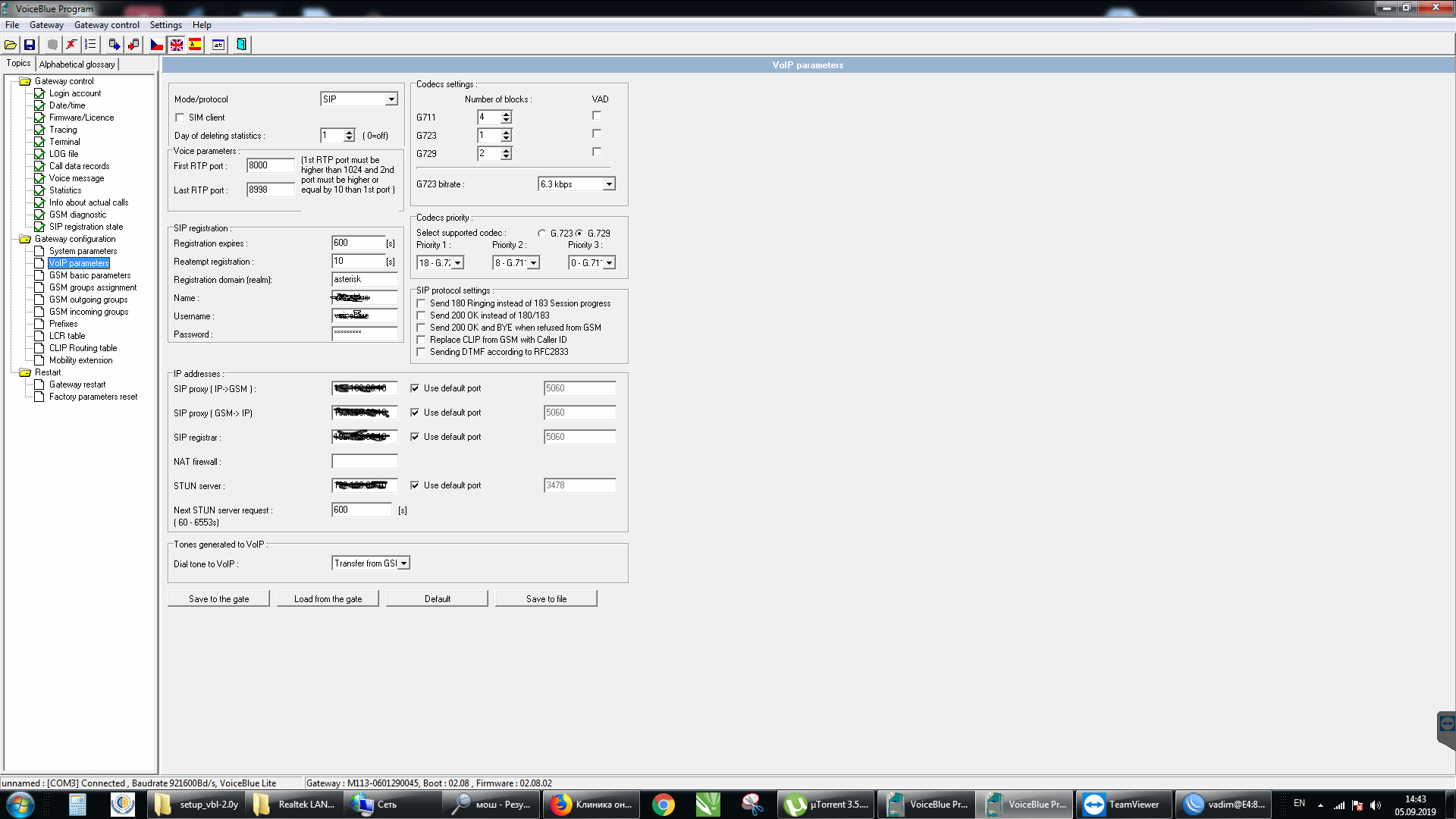Open Priority 2 codec dropdown
The image size is (1456, 819).
coord(533,263)
